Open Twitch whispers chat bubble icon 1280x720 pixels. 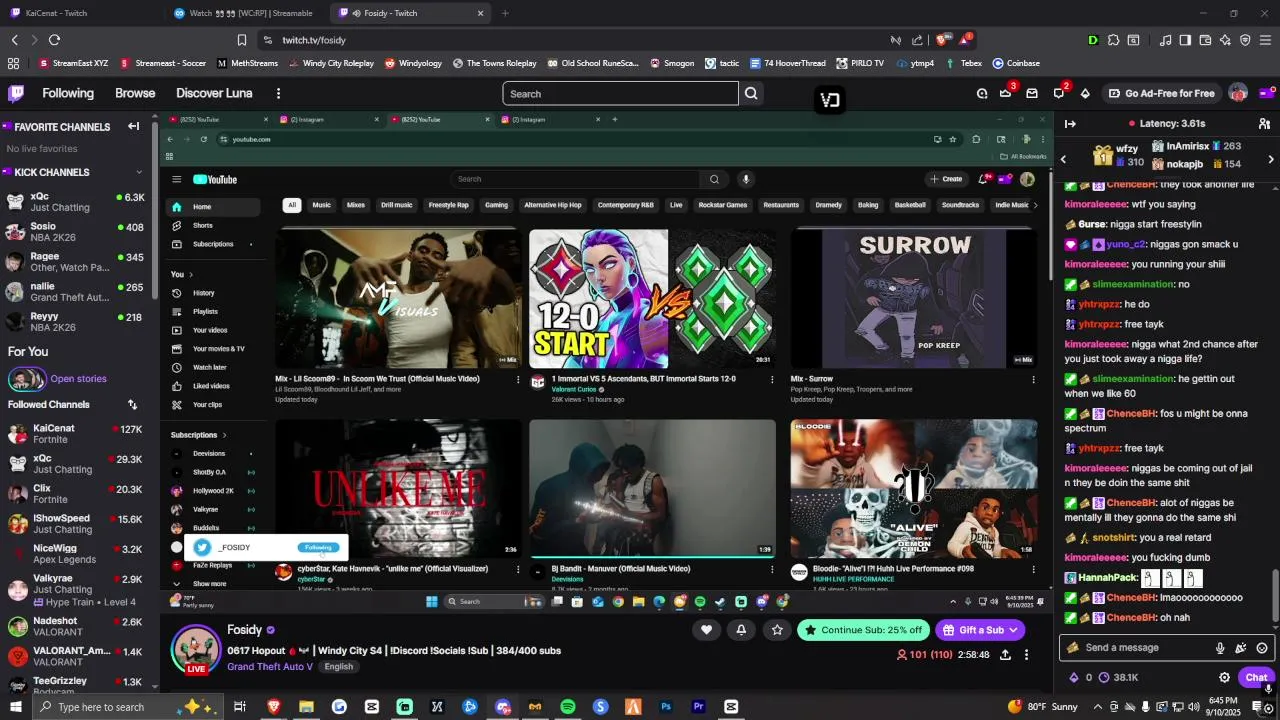point(1059,93)
